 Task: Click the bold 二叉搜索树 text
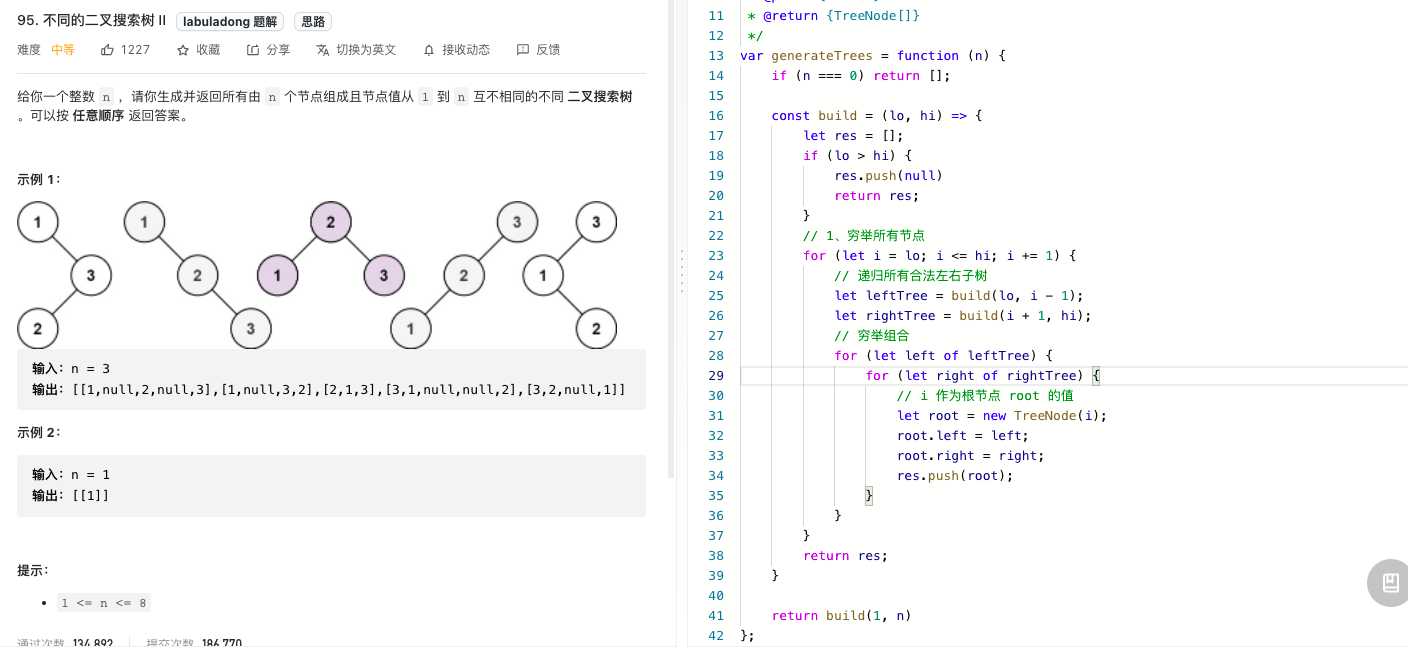coord(600,97)
